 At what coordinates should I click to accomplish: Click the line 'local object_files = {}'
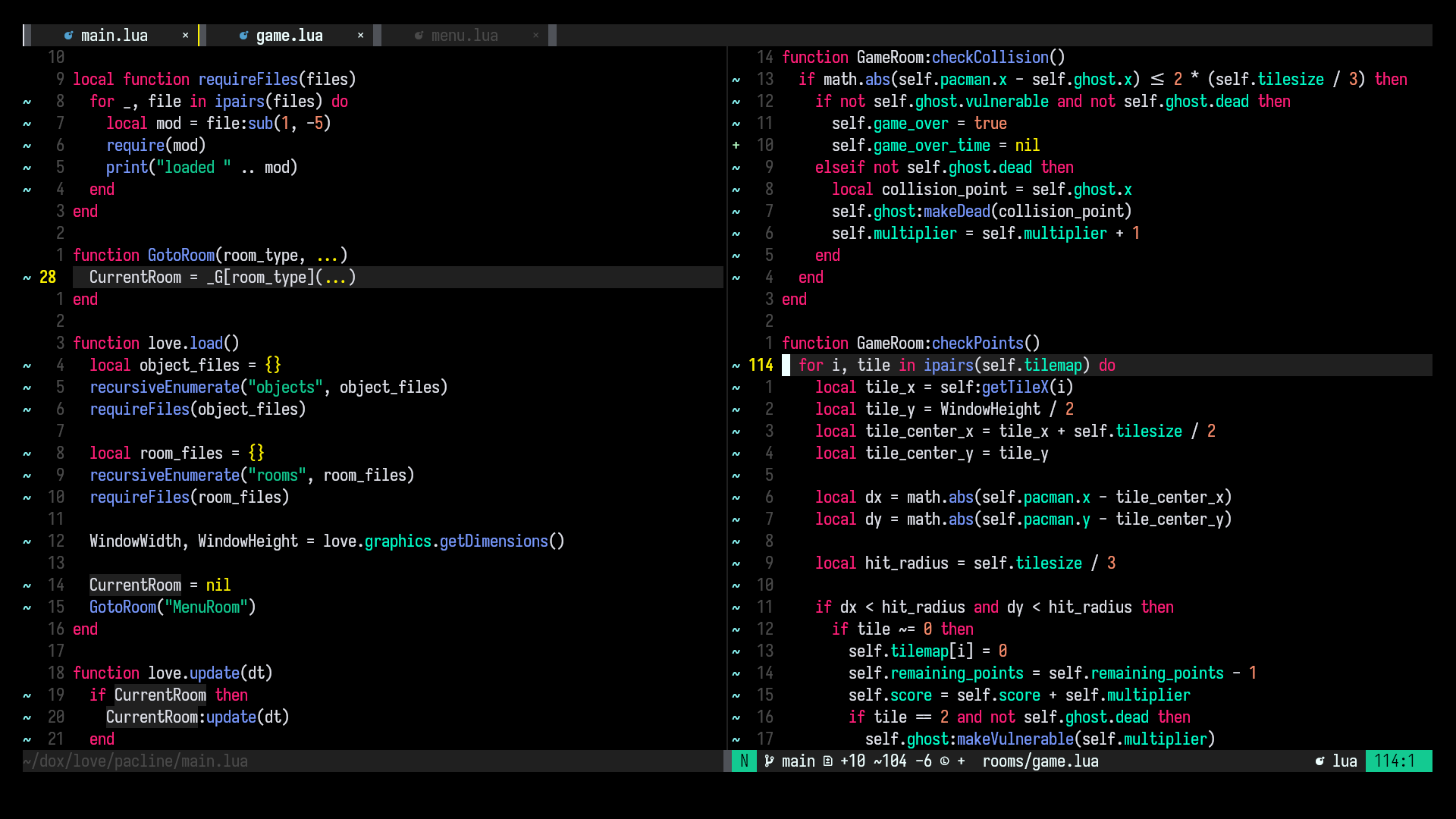coord(186,366)
